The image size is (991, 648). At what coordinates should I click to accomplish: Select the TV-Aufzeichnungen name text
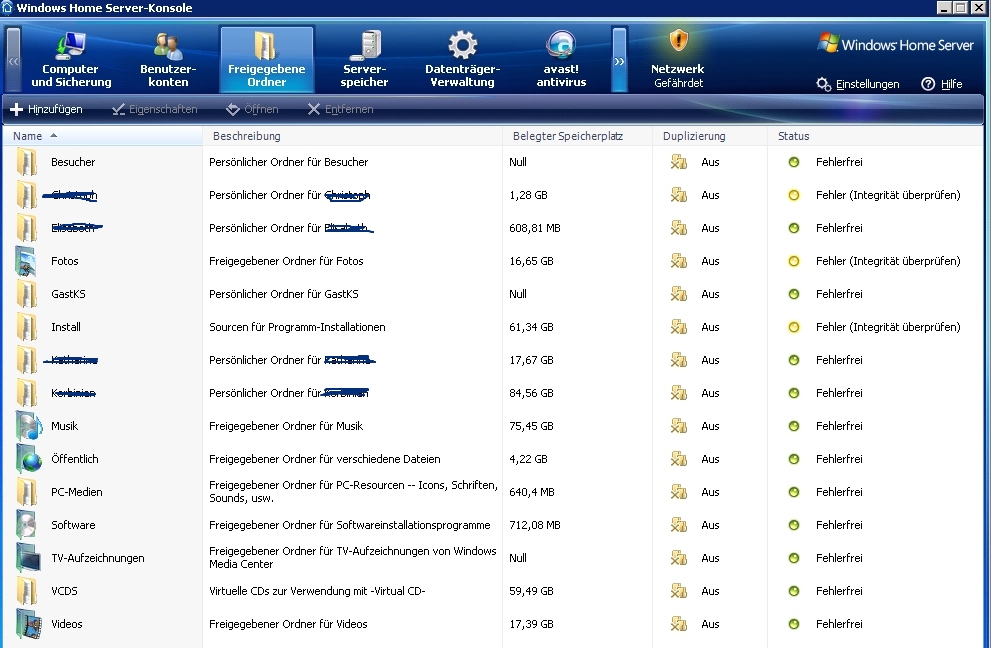(x=97, y=558)
